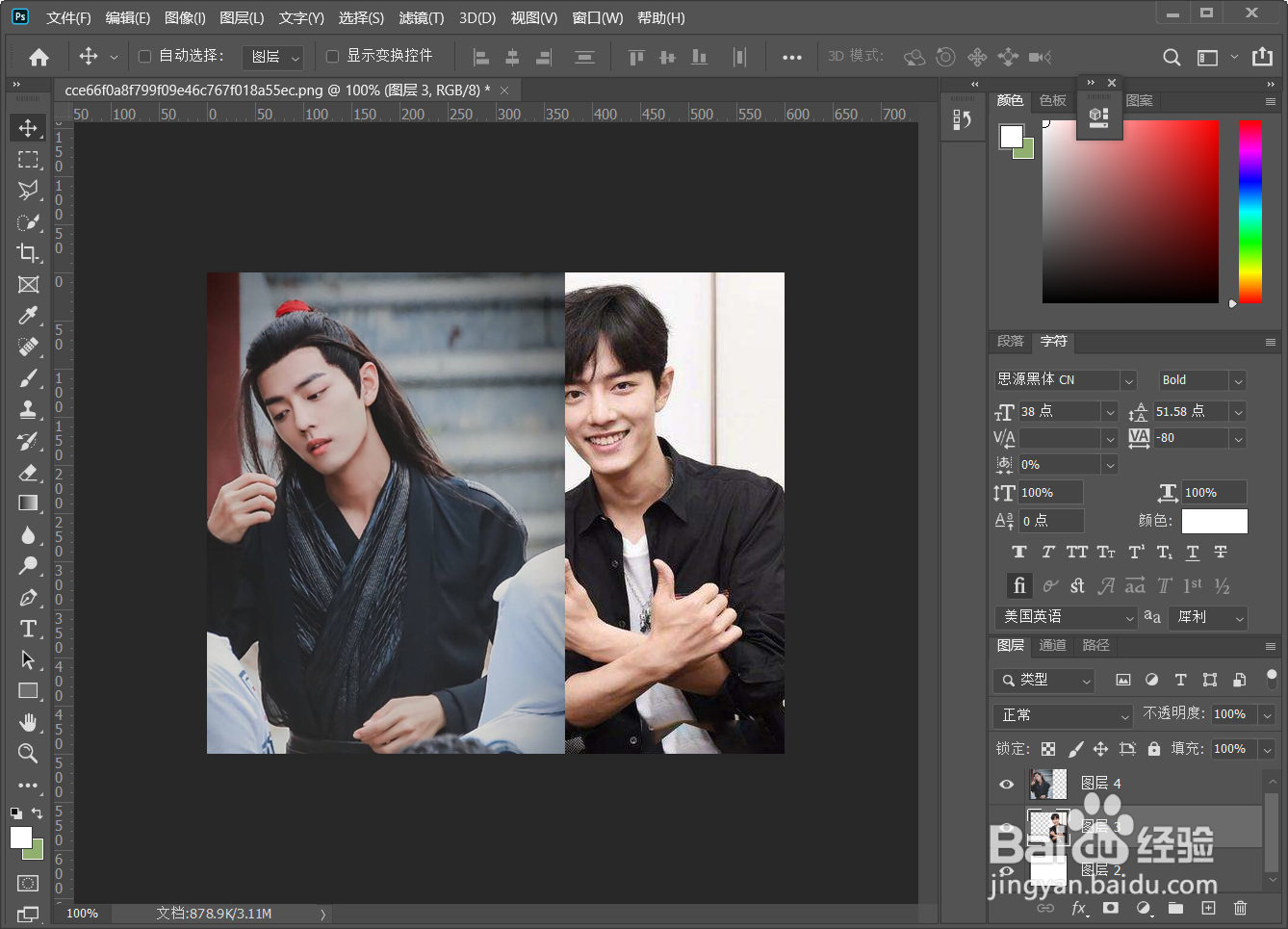This screenshot has height=929, width=1288.
Task: Select the Path Selection tool
Action: click(x=28, y=659)
